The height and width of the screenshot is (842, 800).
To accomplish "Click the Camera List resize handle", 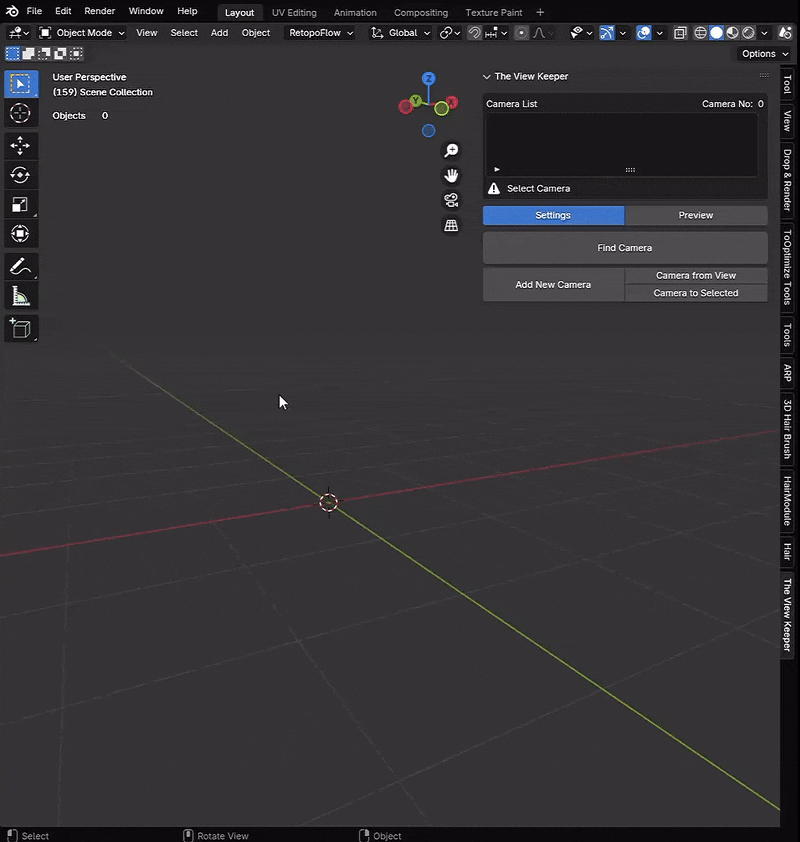I will 630,170.
